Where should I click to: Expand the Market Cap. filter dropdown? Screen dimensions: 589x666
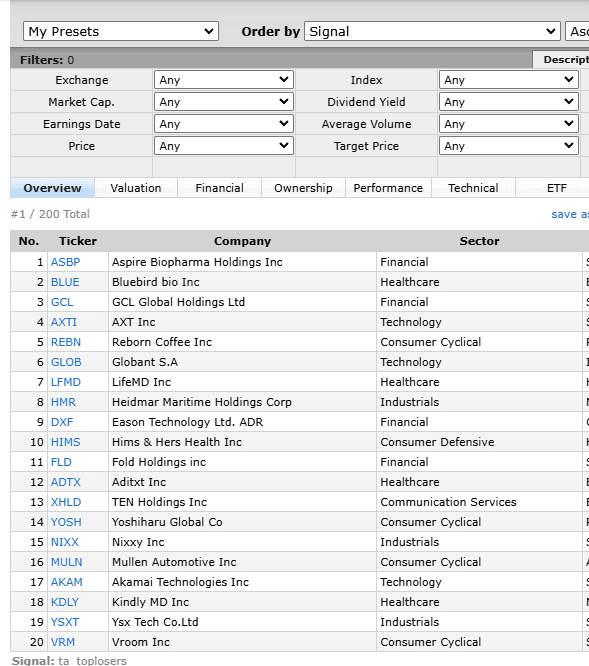(224, 102)
